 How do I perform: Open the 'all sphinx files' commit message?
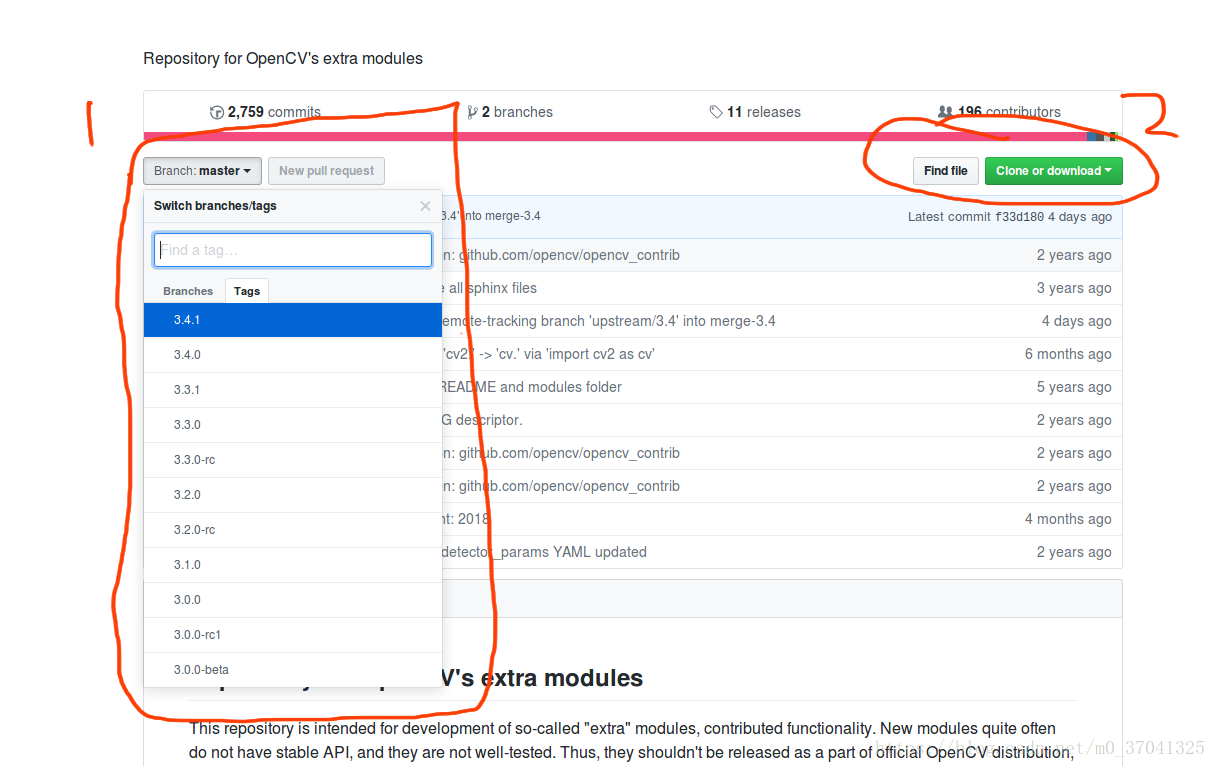(x=490, y=288)
